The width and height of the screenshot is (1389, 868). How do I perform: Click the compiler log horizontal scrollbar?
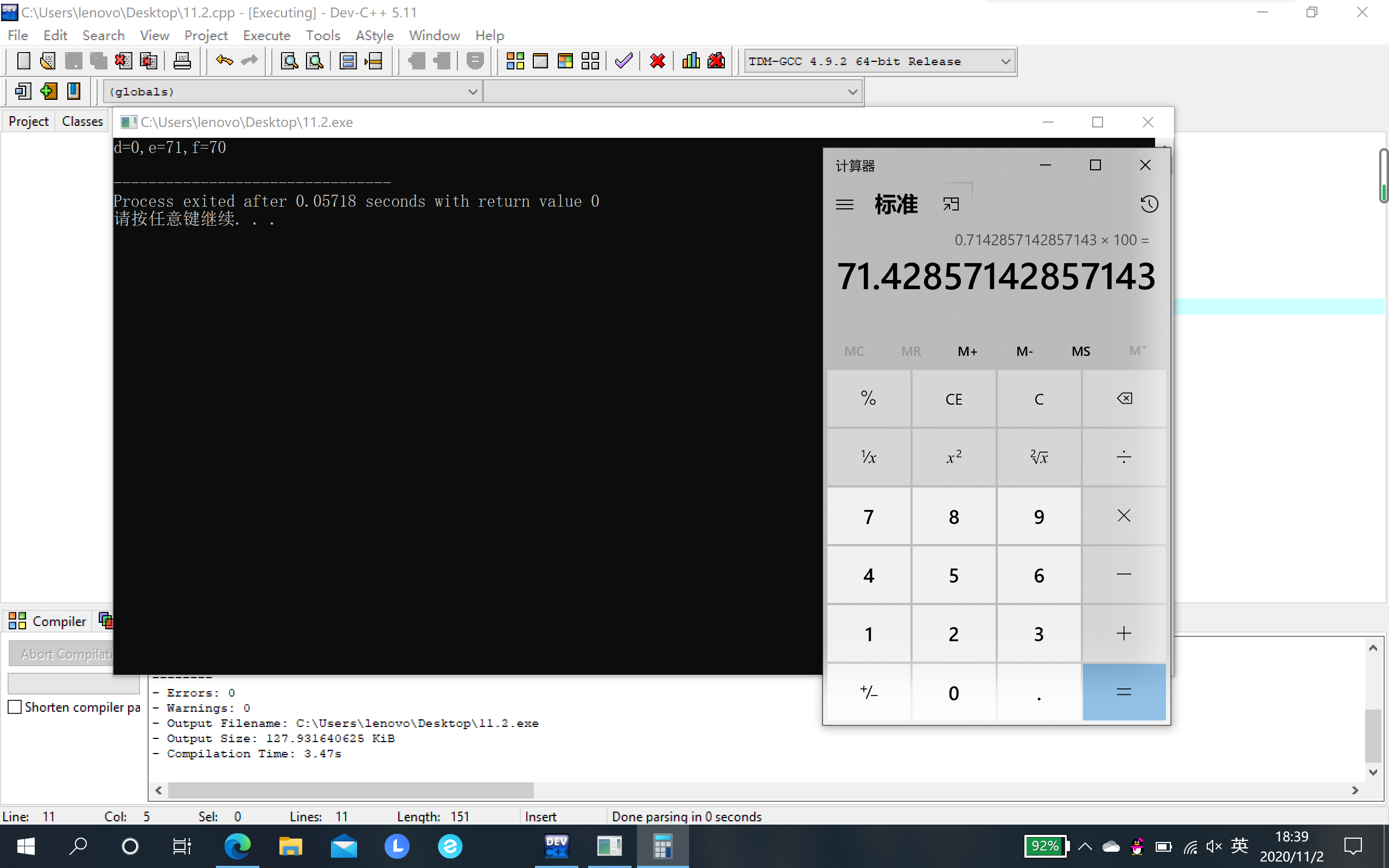tap(350, 790)
